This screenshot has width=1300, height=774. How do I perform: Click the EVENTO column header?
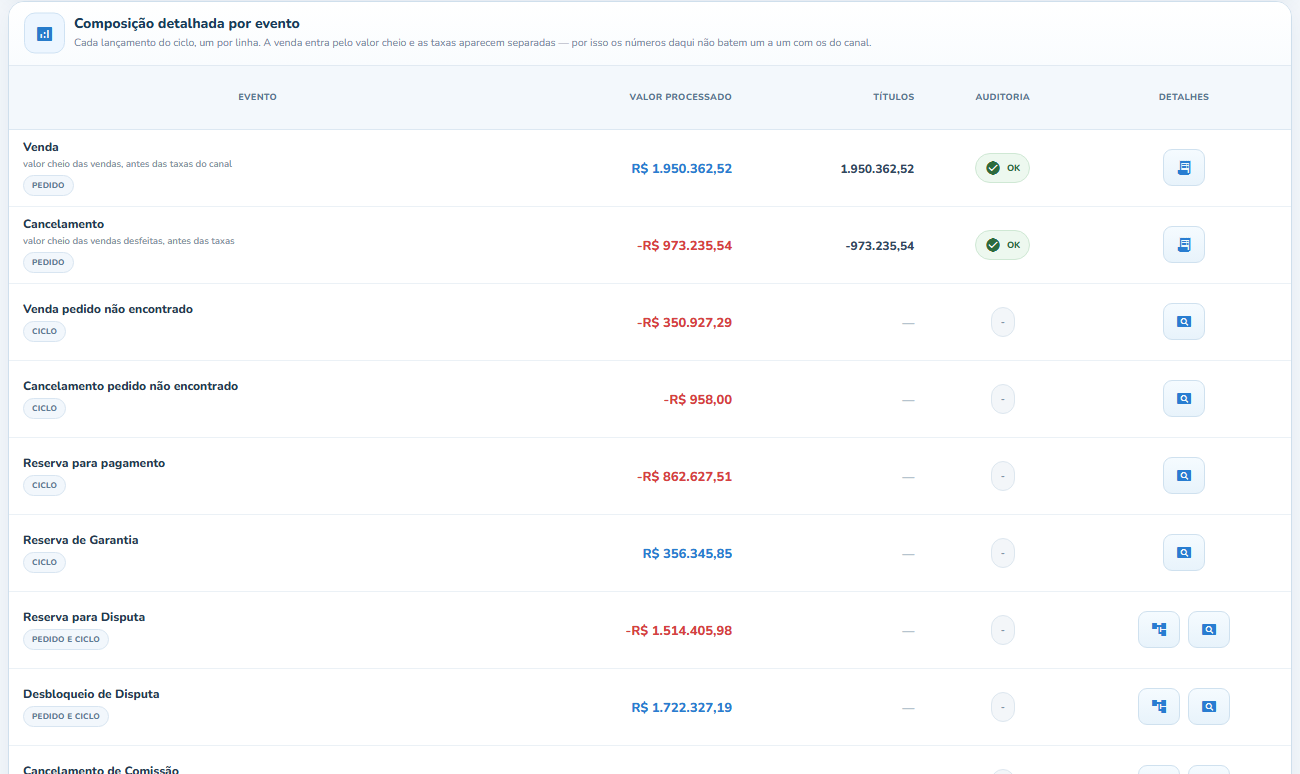(257, 97)
